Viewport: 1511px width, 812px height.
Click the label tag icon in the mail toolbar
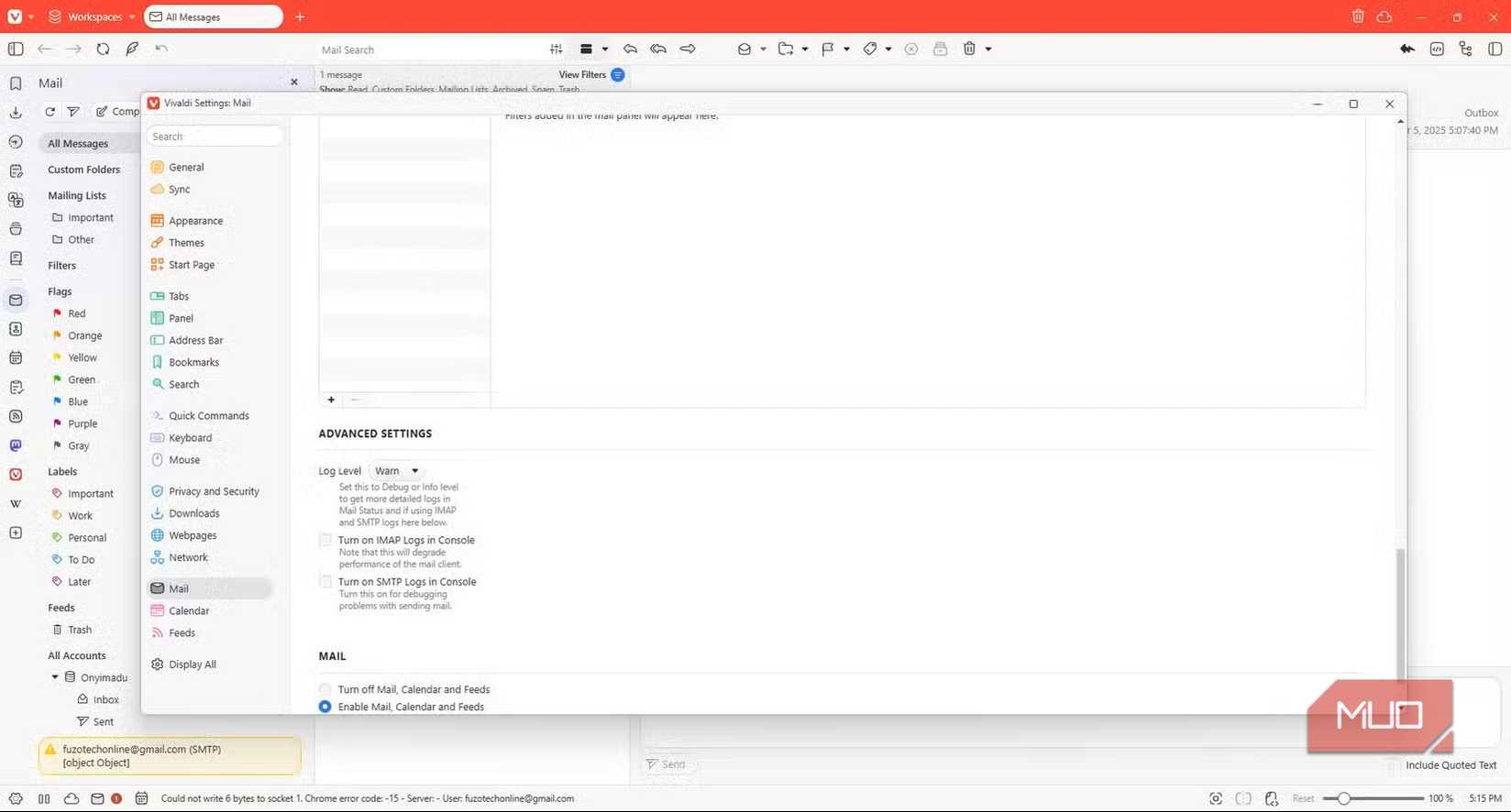point(870,49)
